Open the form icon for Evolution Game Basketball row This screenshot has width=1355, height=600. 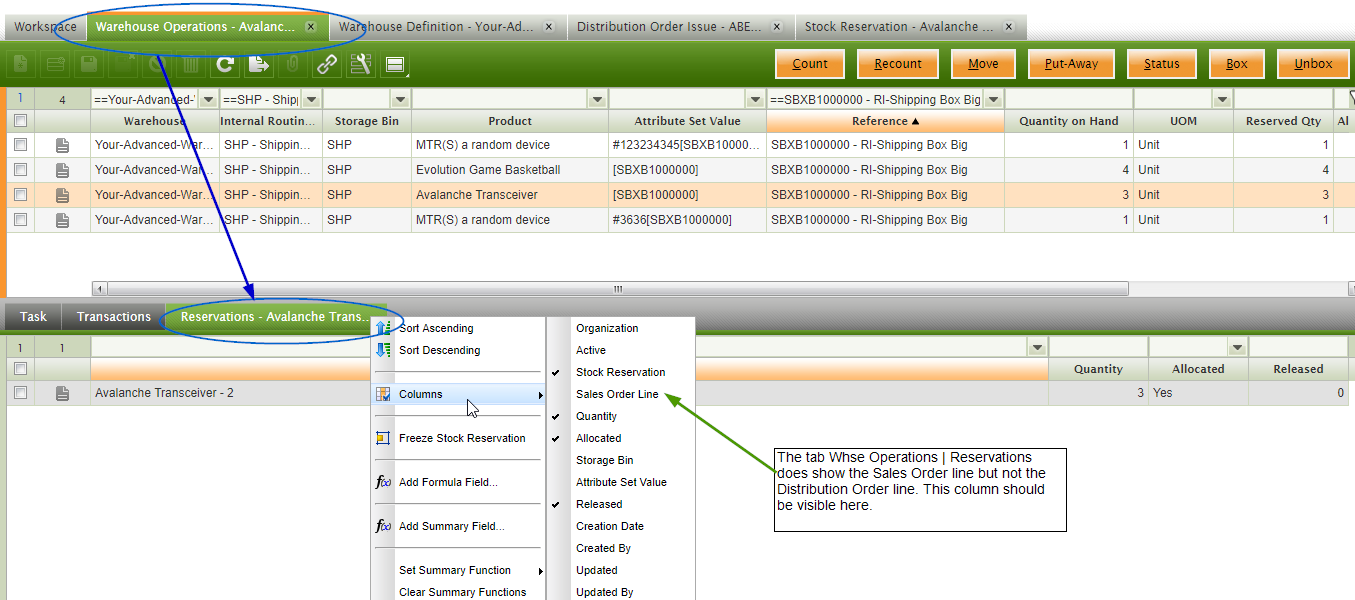(x=63, y=170)
